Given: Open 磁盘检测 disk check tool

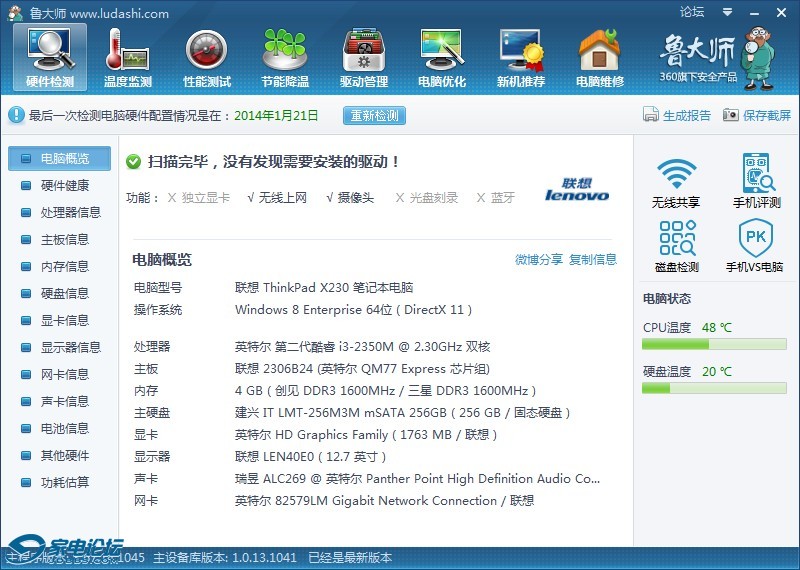Looking at the screenshot, I should (677, 246).
